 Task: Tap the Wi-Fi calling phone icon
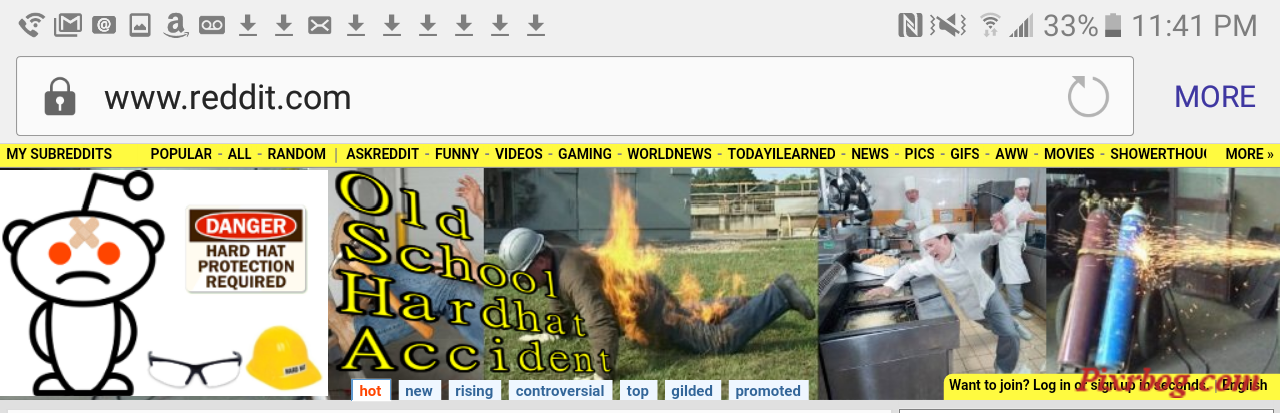click(x=32, y=25)
